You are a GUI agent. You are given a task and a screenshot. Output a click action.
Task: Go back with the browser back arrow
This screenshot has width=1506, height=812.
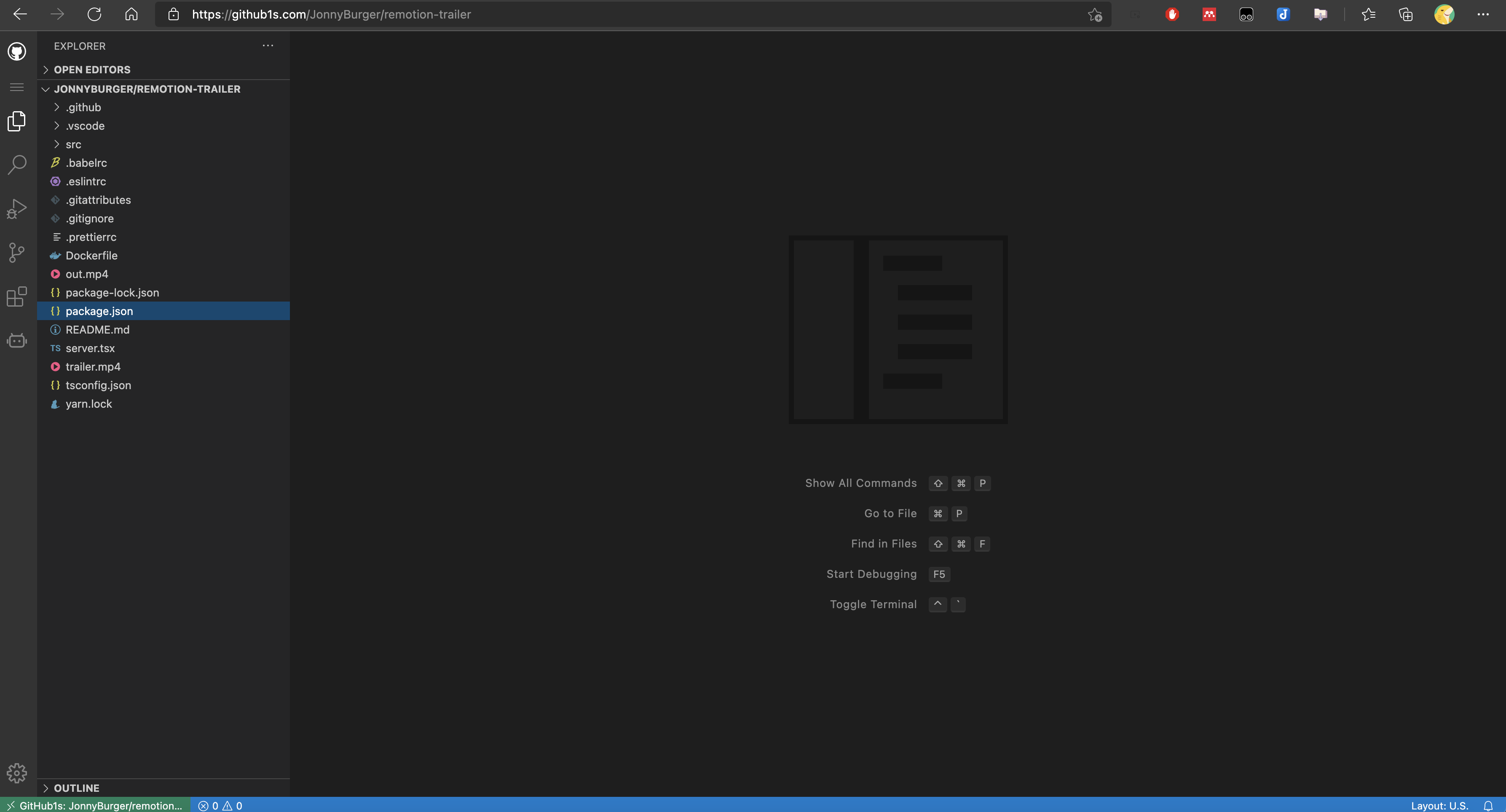20,14
